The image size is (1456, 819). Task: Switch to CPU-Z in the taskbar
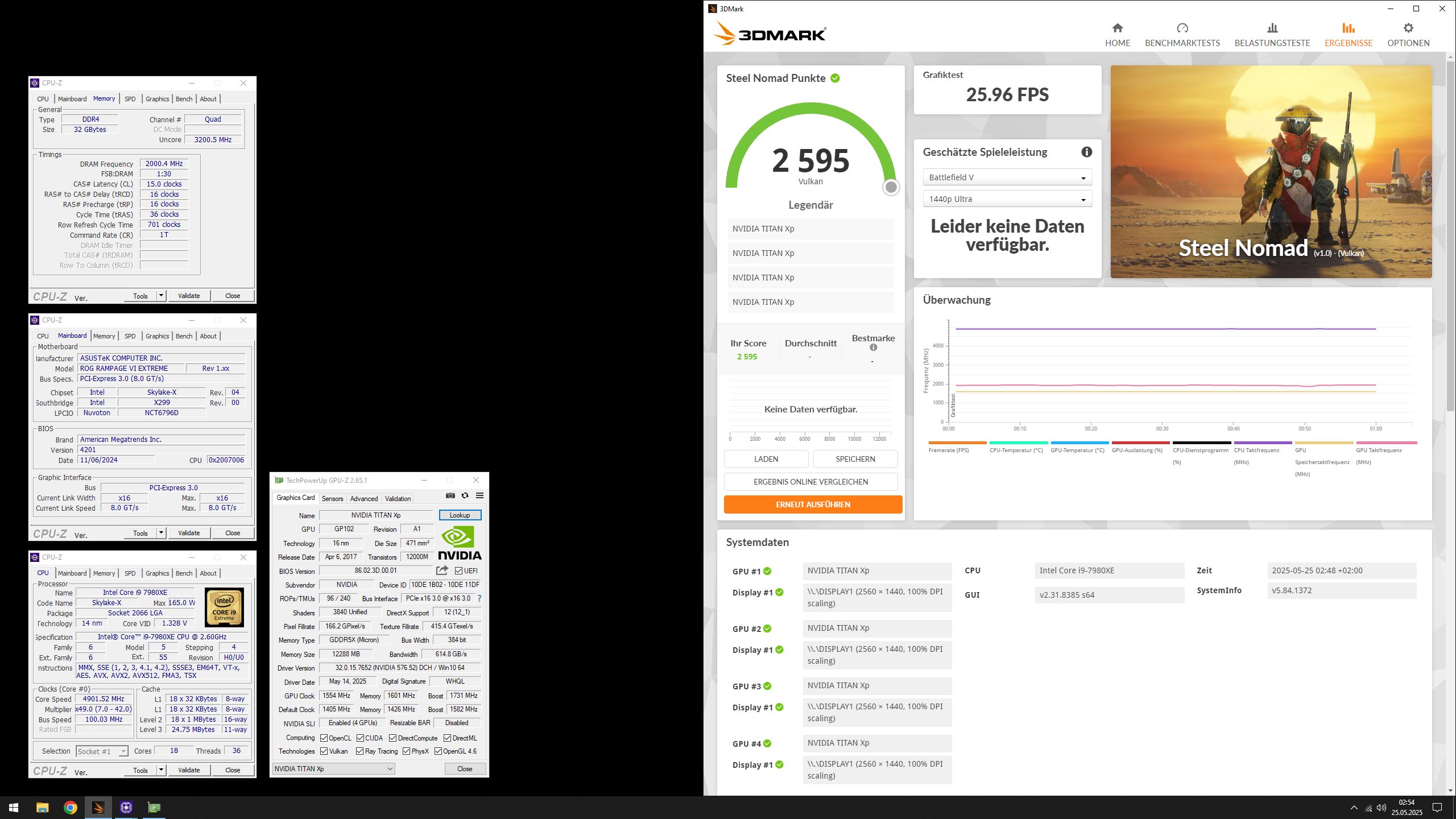(126, 808)
